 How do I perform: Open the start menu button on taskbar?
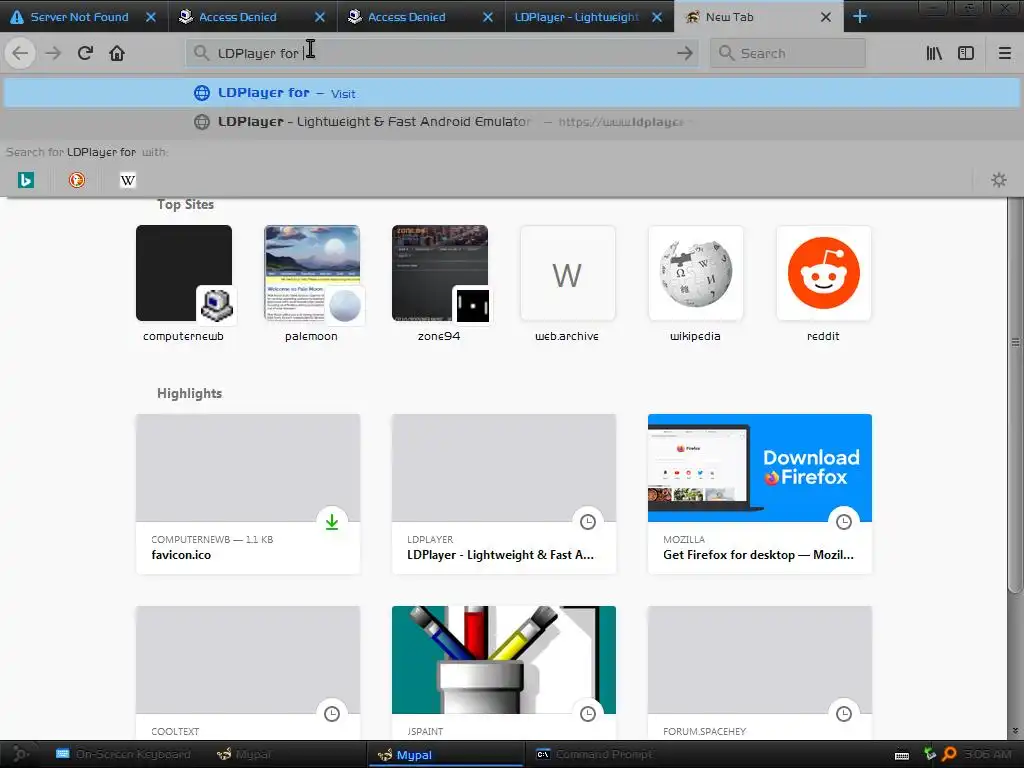20,754
